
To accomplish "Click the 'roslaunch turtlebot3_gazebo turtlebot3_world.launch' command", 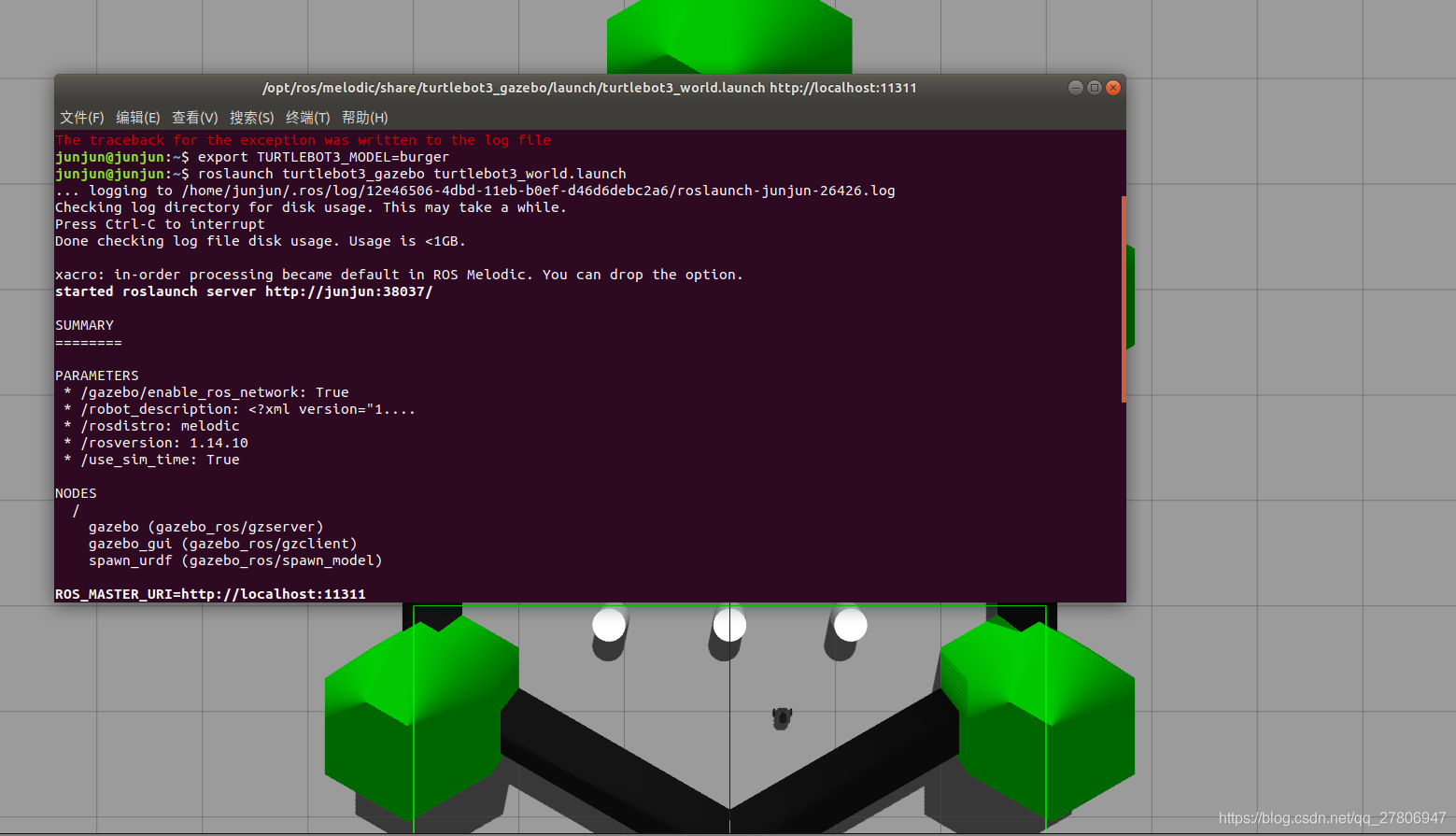I will (412, 174).
